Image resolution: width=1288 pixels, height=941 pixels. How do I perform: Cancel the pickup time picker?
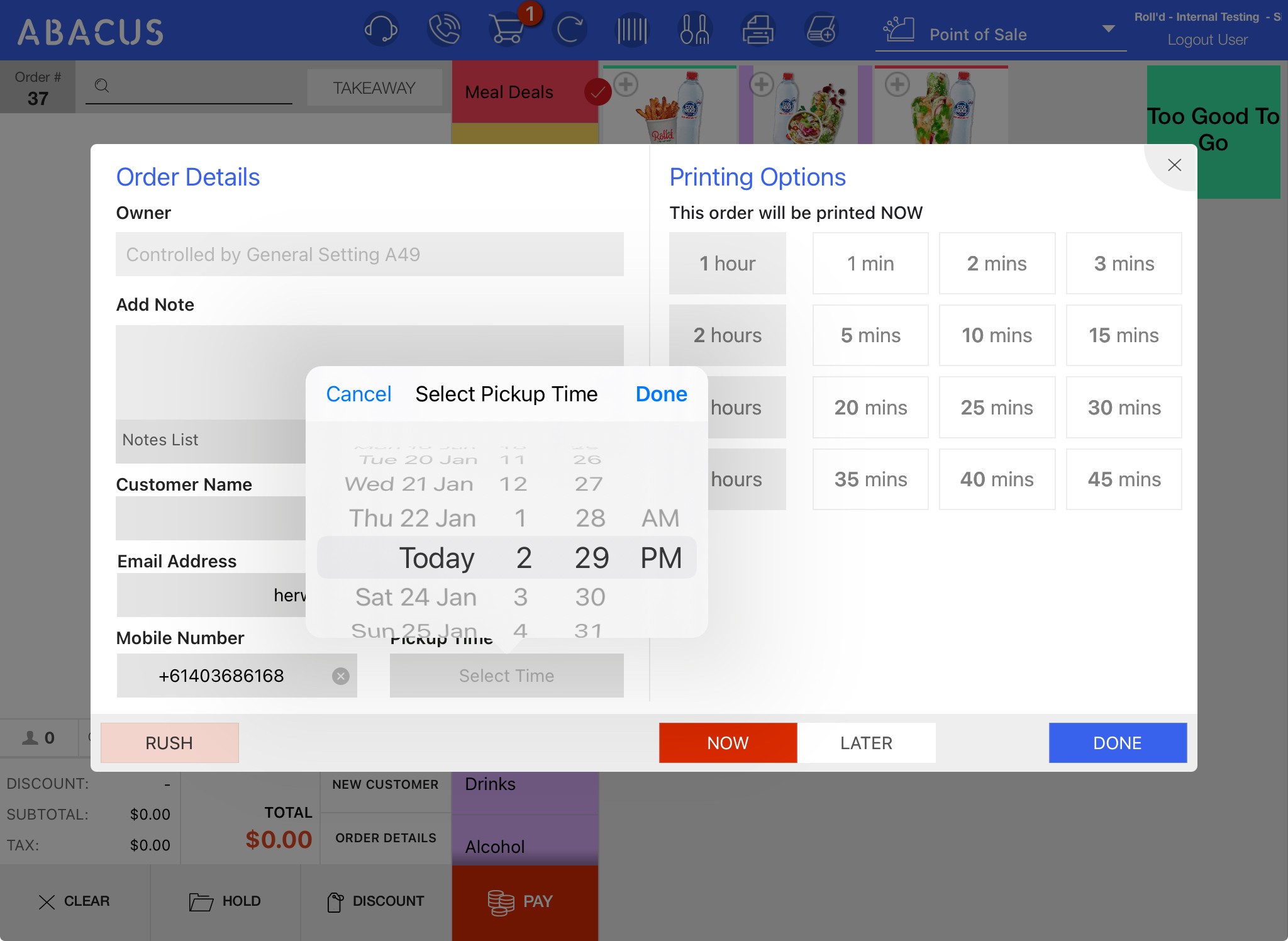coord(358,394)
